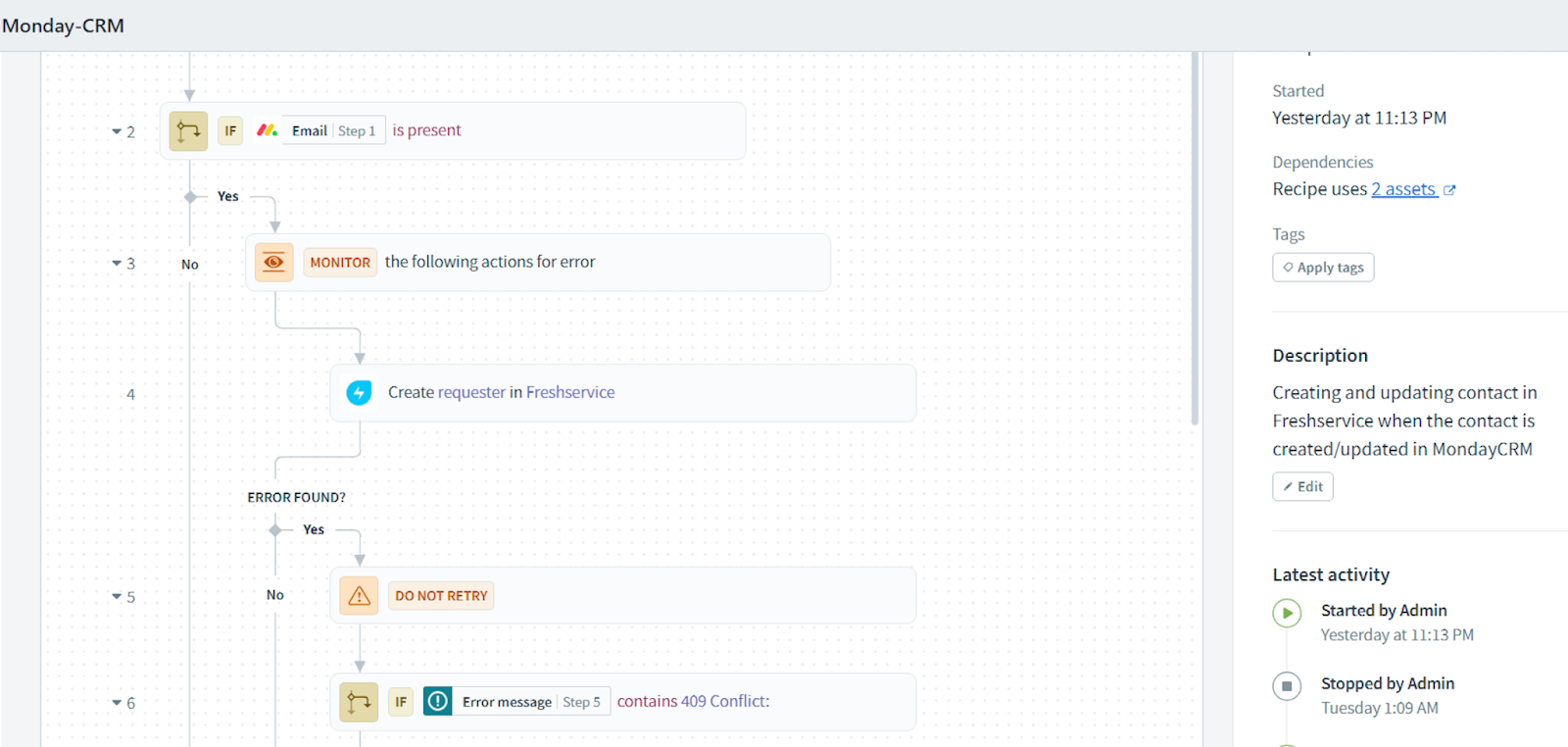Collapse step 3 with its arrow
The width and height of the screenshot is (1568, 747).
coord(117,263)
